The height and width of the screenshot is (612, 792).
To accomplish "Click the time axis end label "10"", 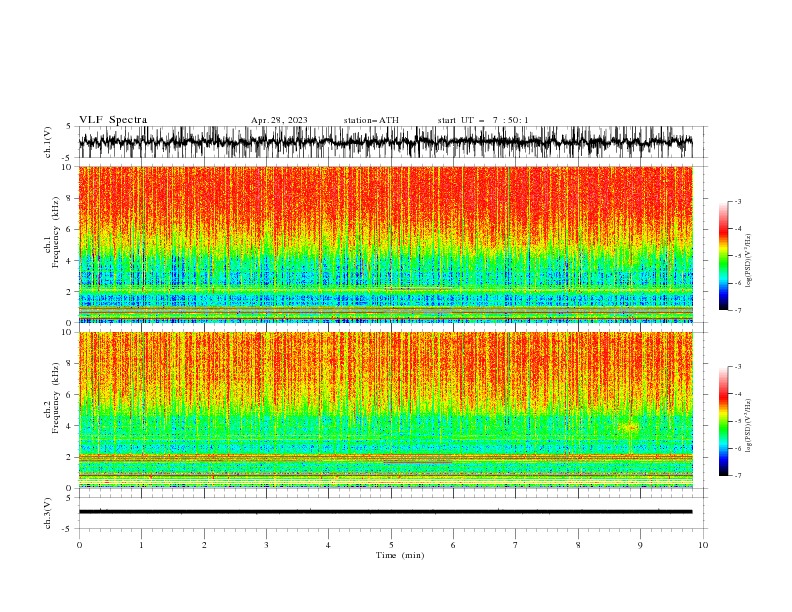I will (703, 545).
